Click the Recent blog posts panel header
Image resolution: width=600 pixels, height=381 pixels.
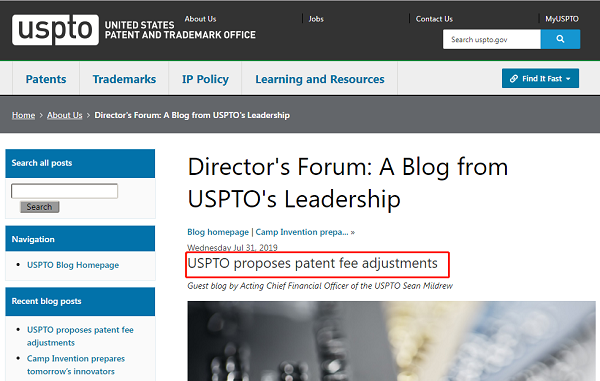point(80,301)
